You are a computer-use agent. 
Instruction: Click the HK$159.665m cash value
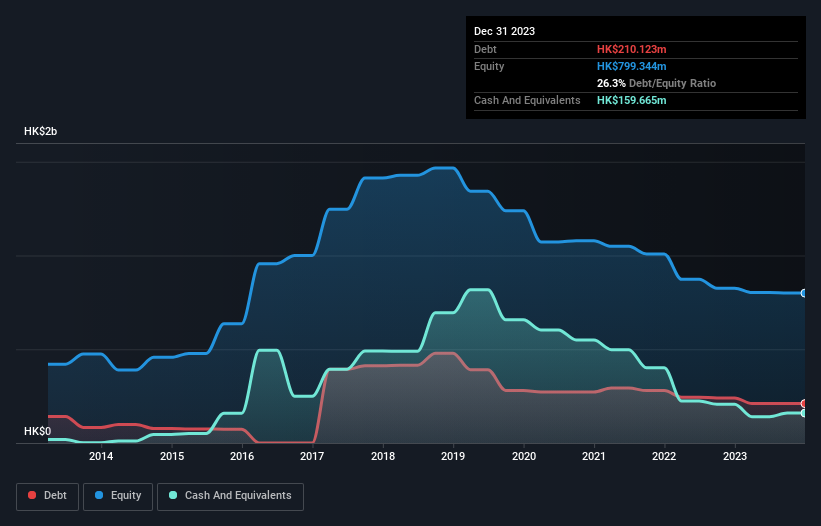pos(631,100)
